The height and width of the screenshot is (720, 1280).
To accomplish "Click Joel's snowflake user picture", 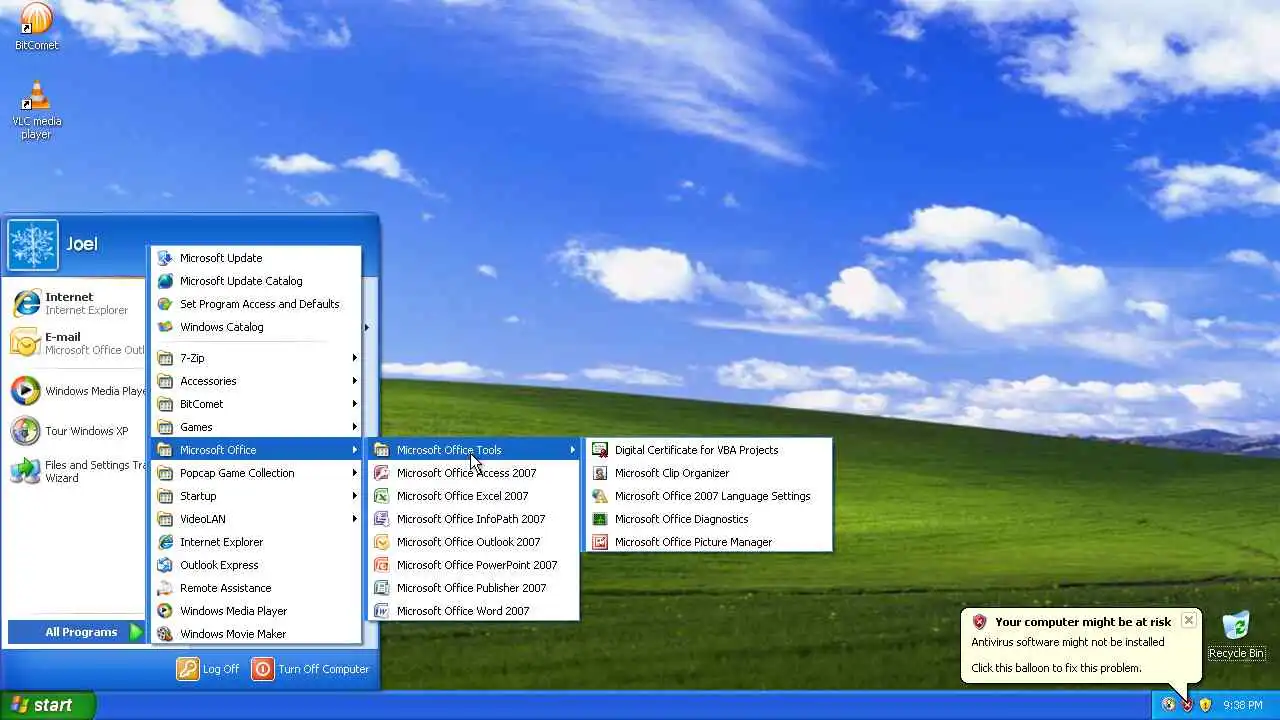I will point(33,245).
